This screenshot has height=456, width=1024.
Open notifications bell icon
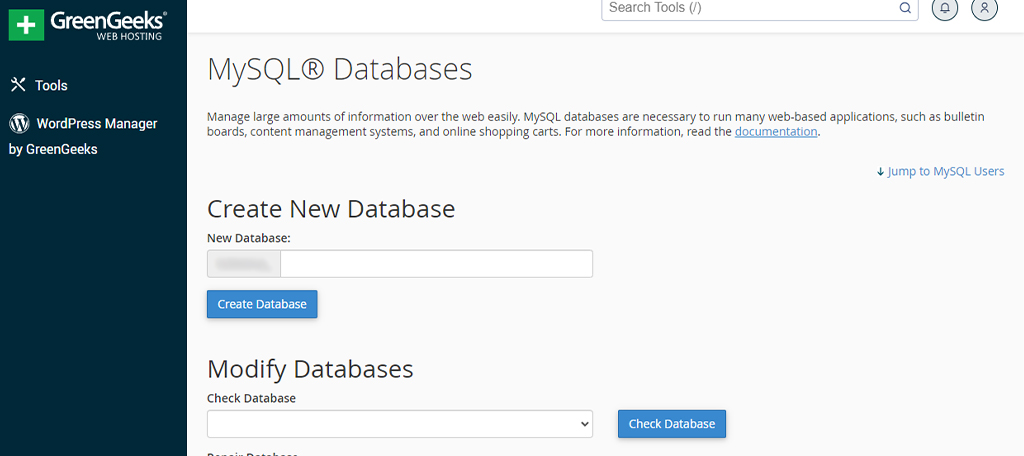(944, 8)
